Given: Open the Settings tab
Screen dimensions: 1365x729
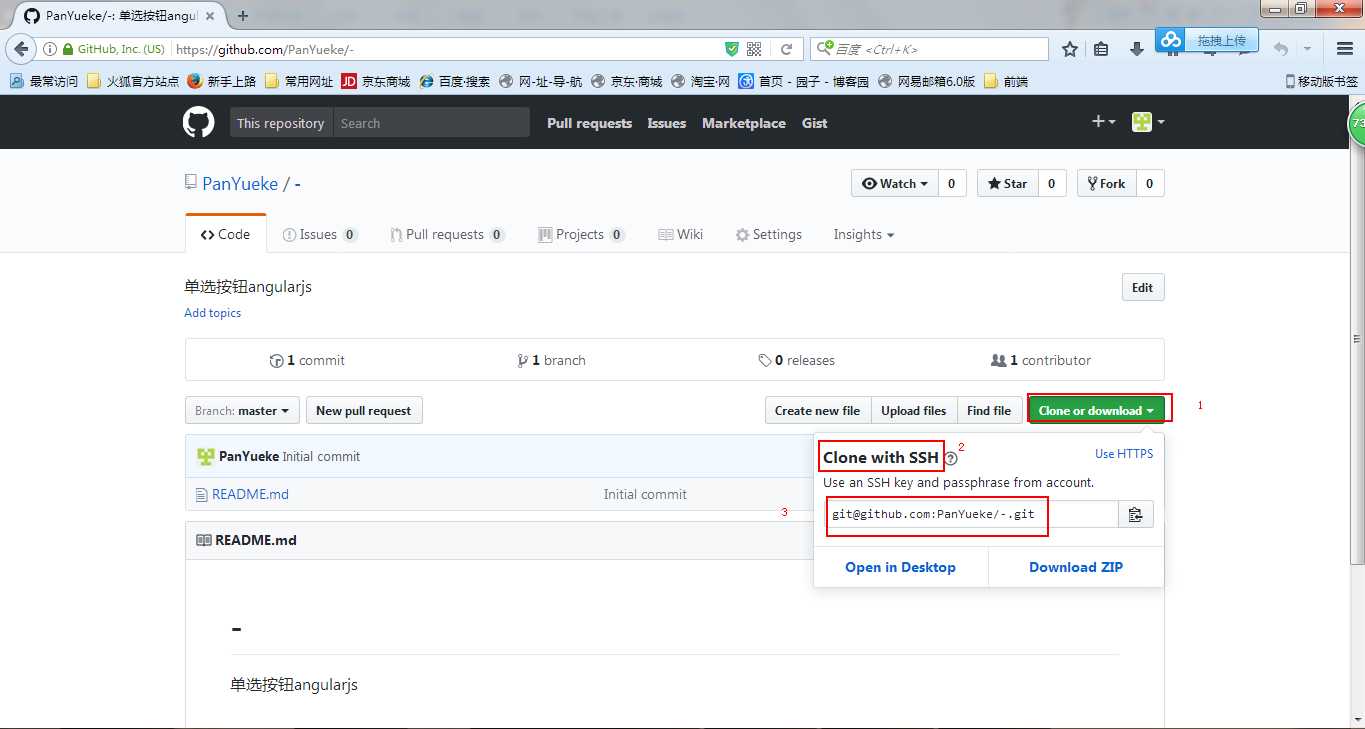Looking at the screenshot, I should tap(768, 234).
